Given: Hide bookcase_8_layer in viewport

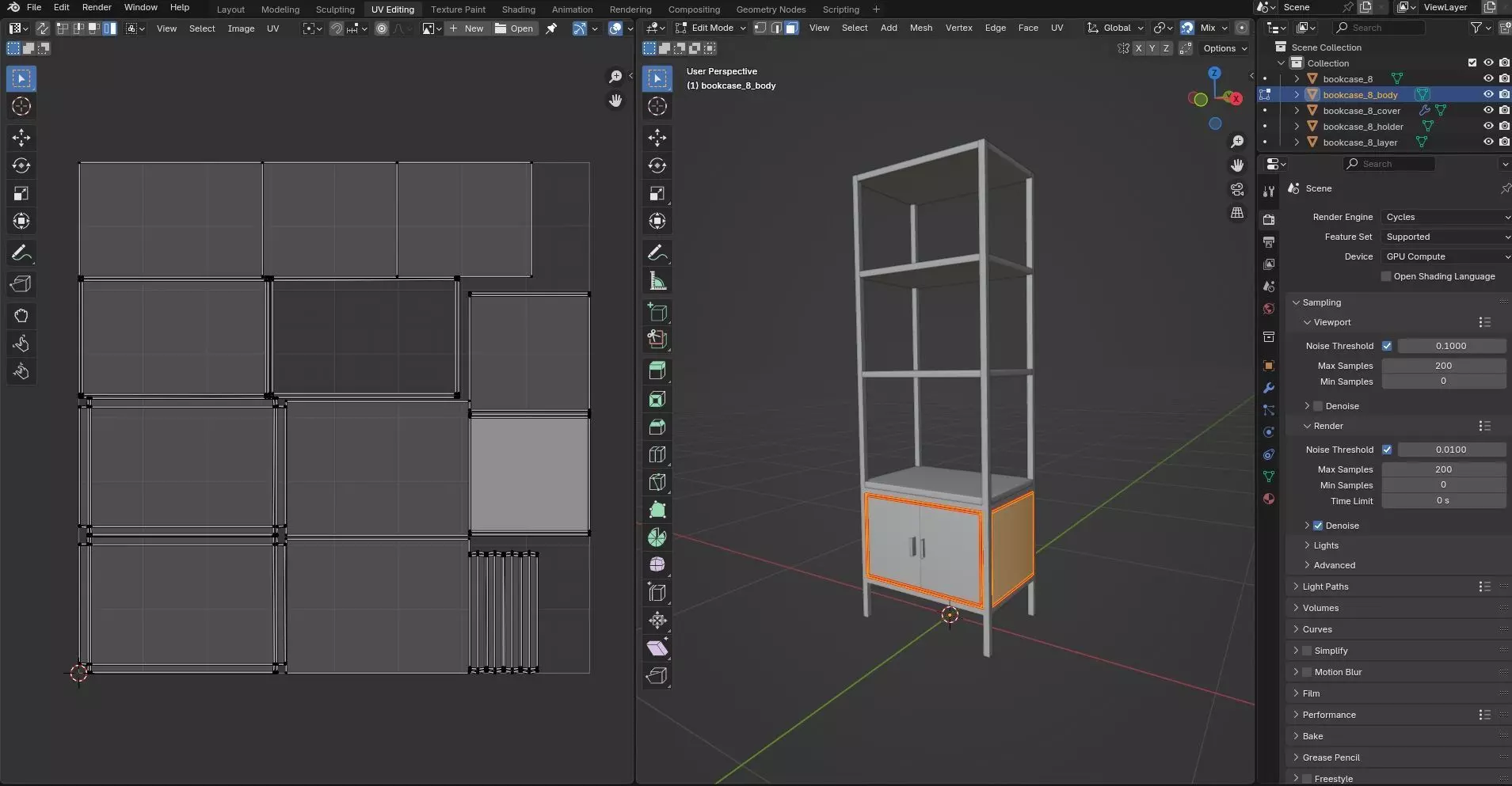Looking at the screenshot, I should [1488, 142].
